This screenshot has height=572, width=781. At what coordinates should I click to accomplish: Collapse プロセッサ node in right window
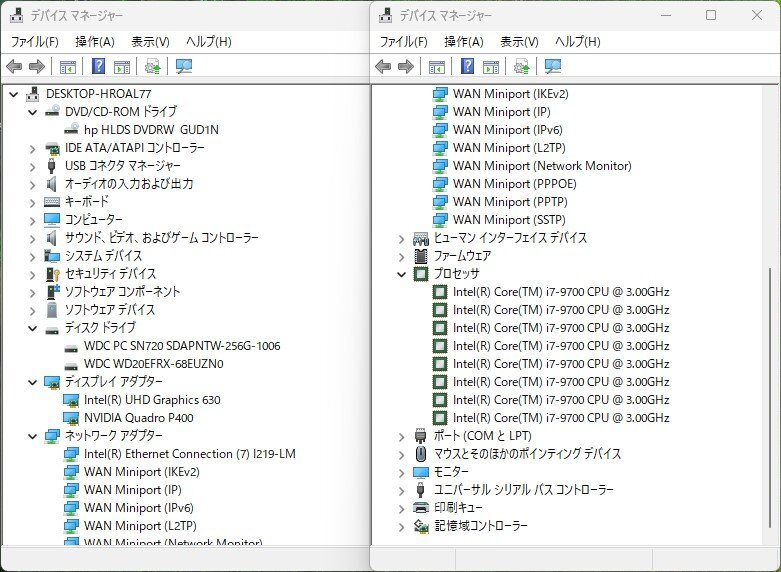[x=401, y=274]
